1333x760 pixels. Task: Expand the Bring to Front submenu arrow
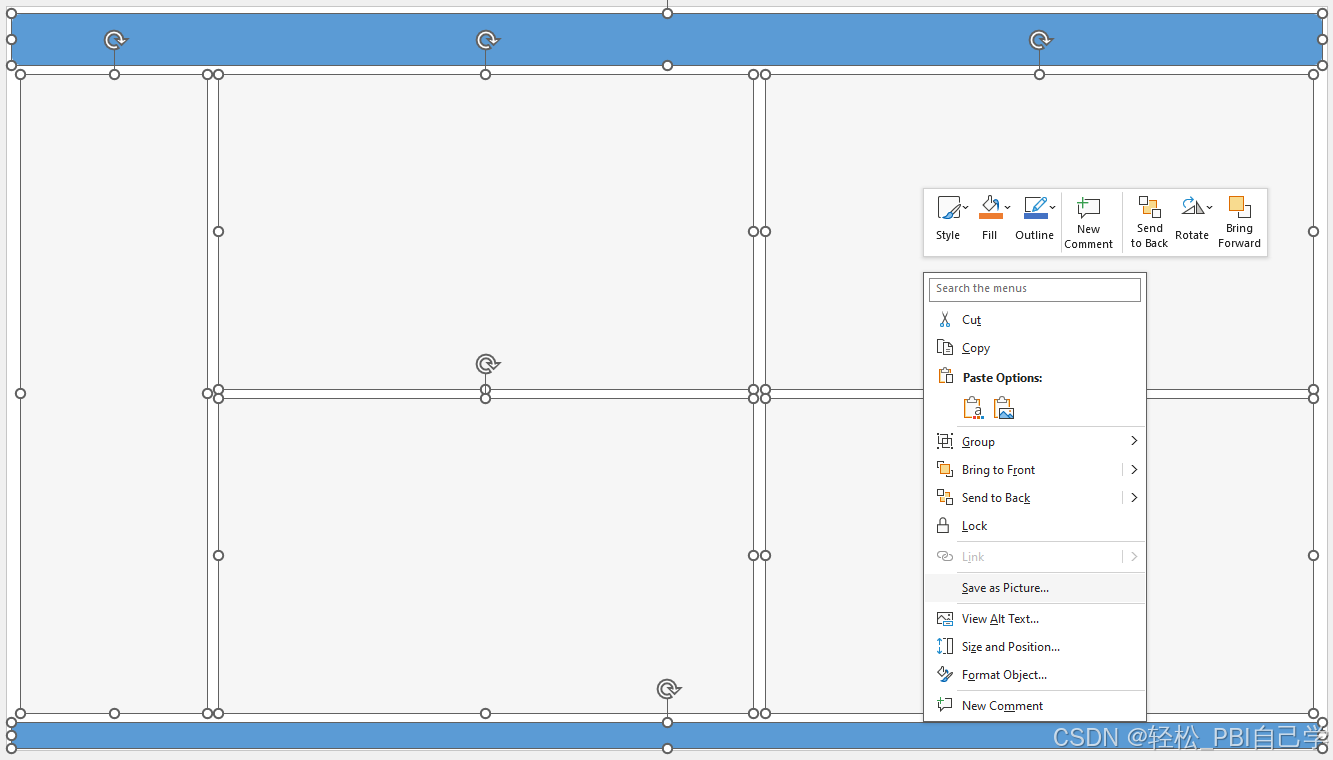coord(1134,470)
